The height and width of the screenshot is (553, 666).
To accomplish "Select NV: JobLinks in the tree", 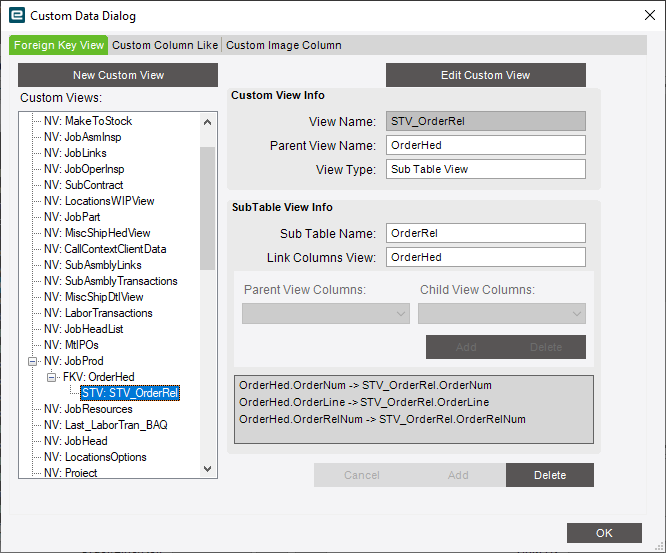I will (x=75, y=153).
